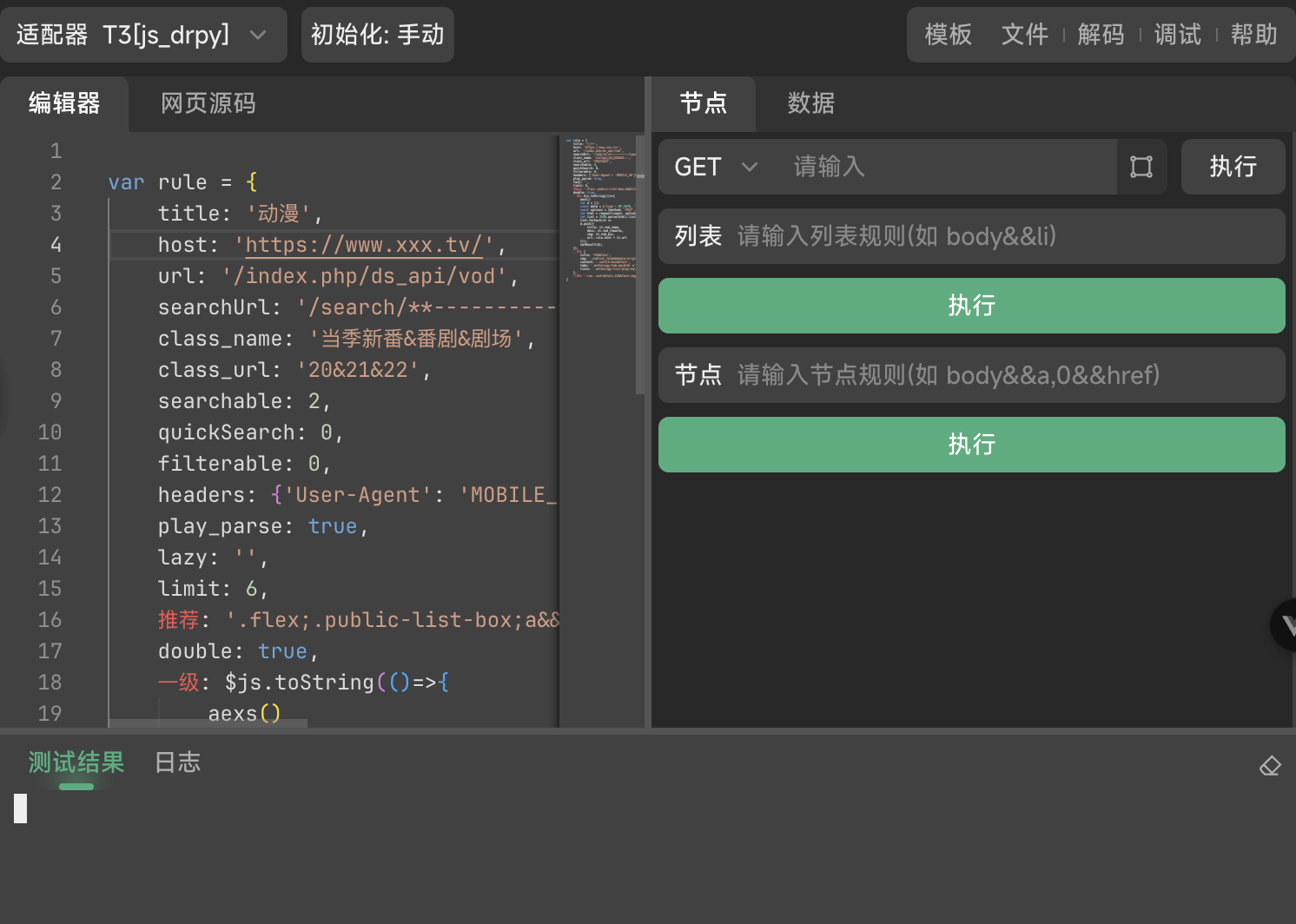Switch to the 数据 tab
Screen dimensions: 1296x924
810,103
